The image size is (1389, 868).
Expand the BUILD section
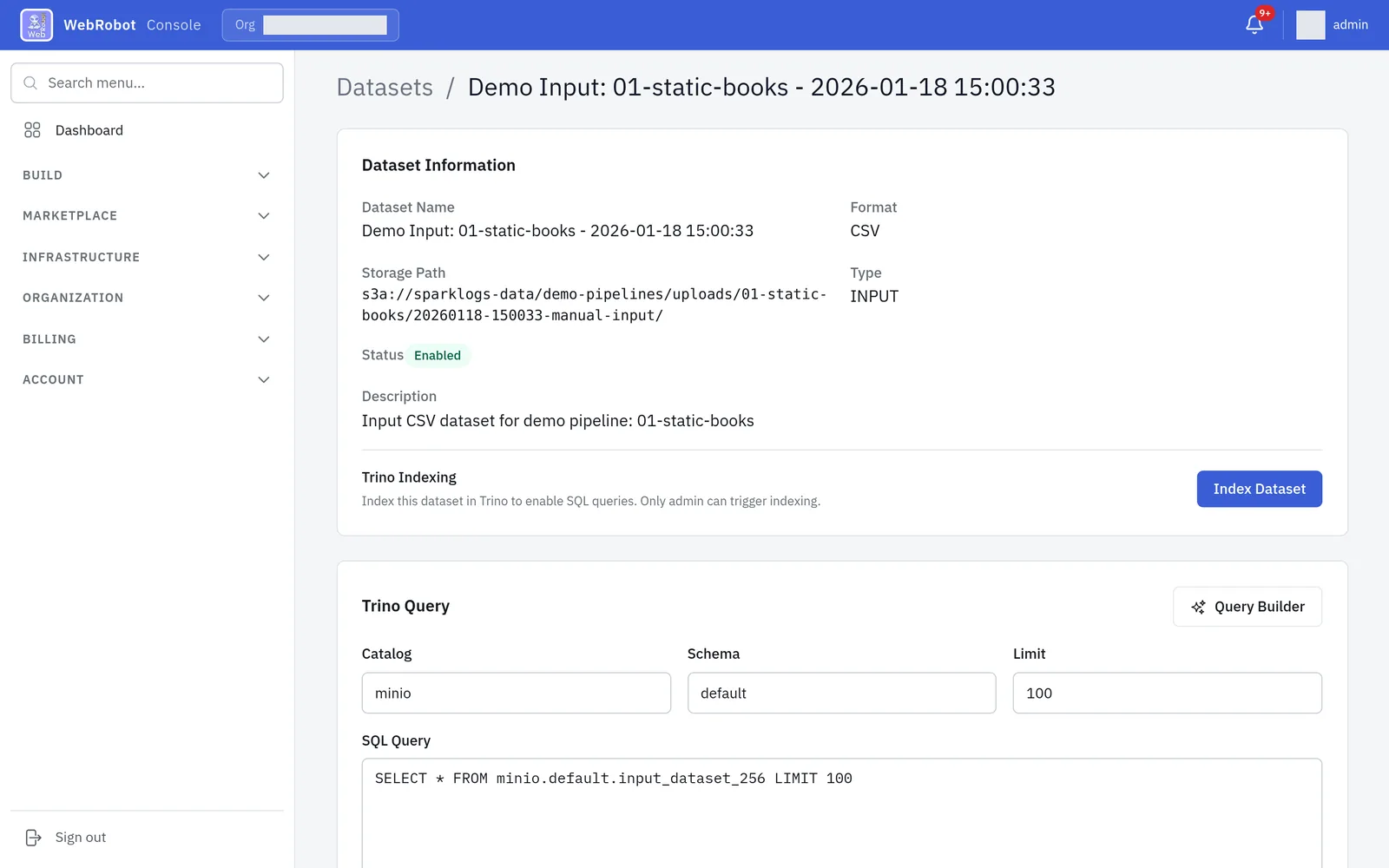coord(147,175)
